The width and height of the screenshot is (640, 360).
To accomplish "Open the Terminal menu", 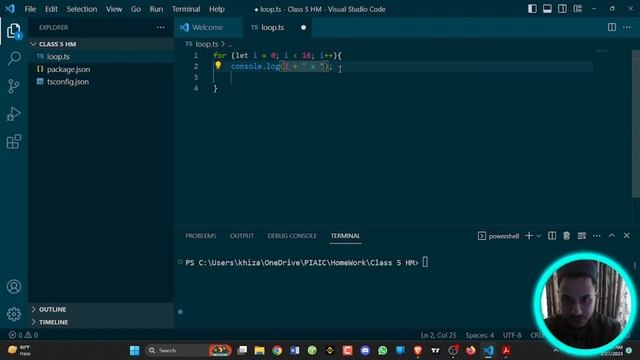I will pos(186,9).
